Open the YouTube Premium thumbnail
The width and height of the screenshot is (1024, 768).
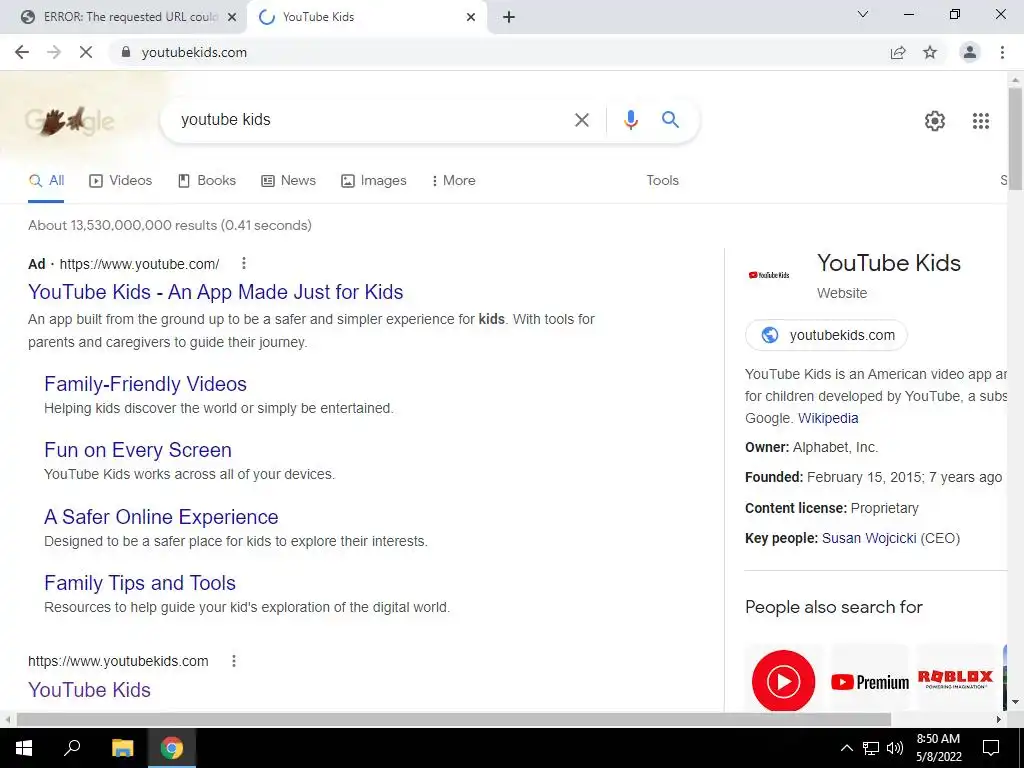pyautogui.click(x=870, y=682)
